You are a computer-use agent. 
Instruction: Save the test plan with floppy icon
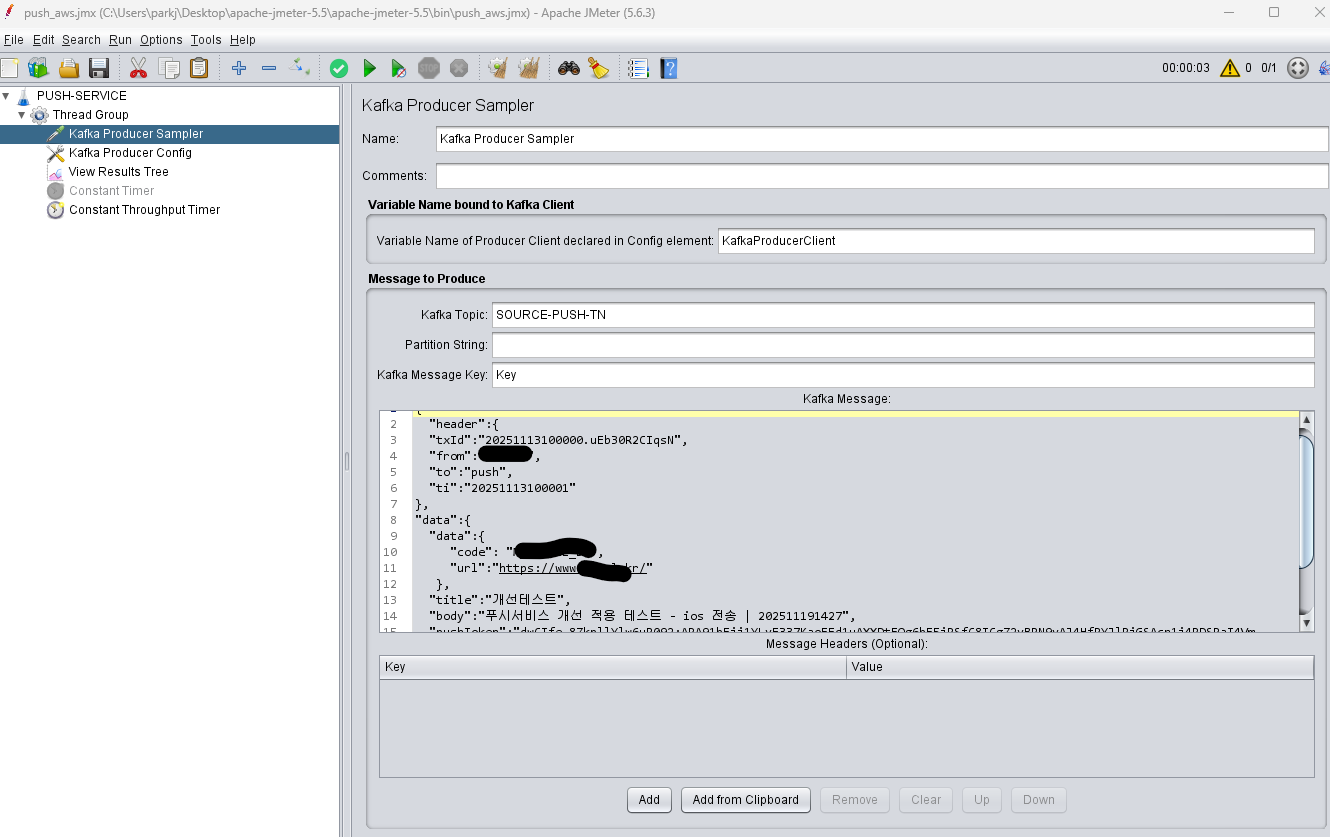[x=99, y=68]
